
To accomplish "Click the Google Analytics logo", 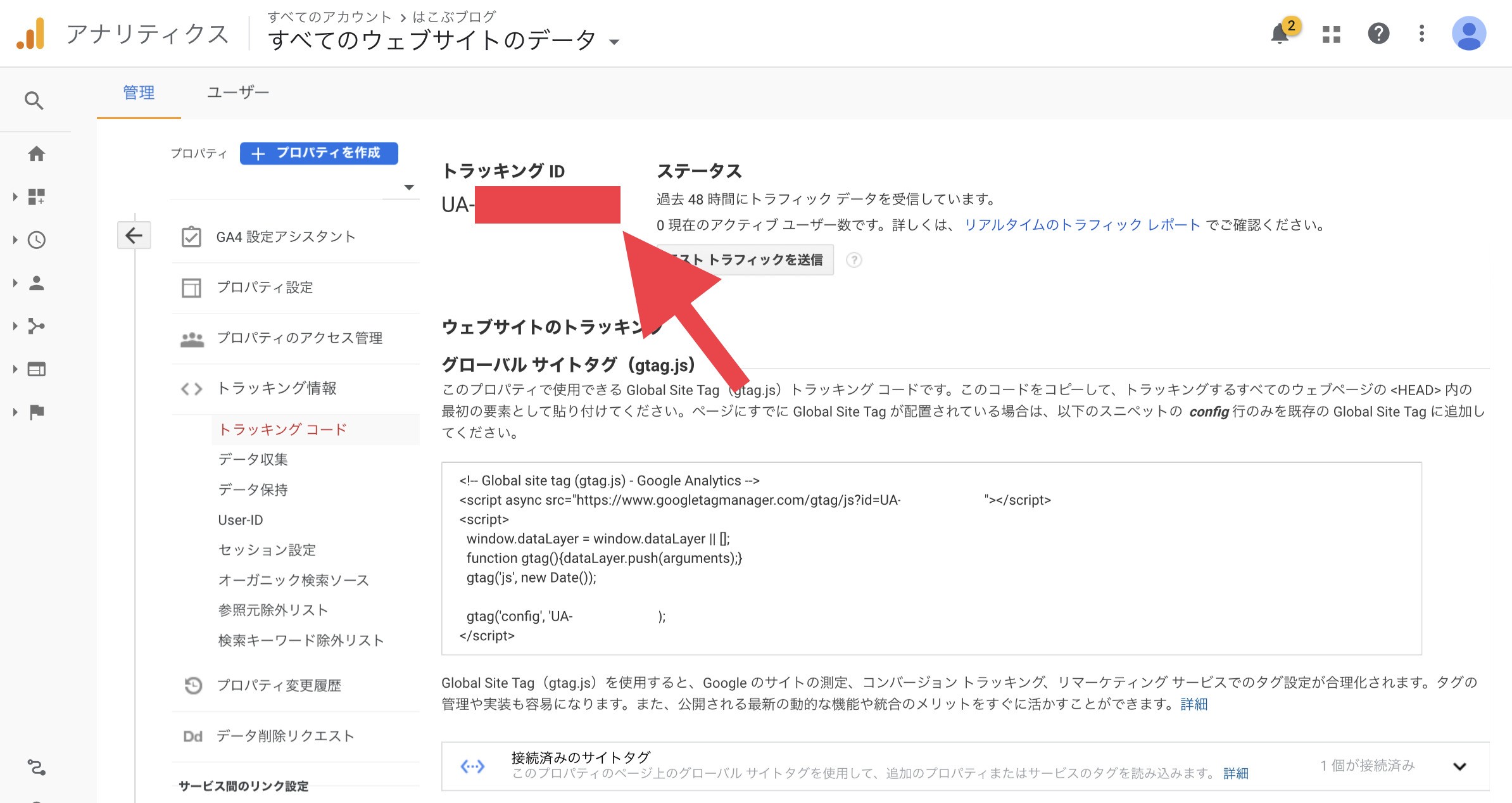I will tap(30, 34).
